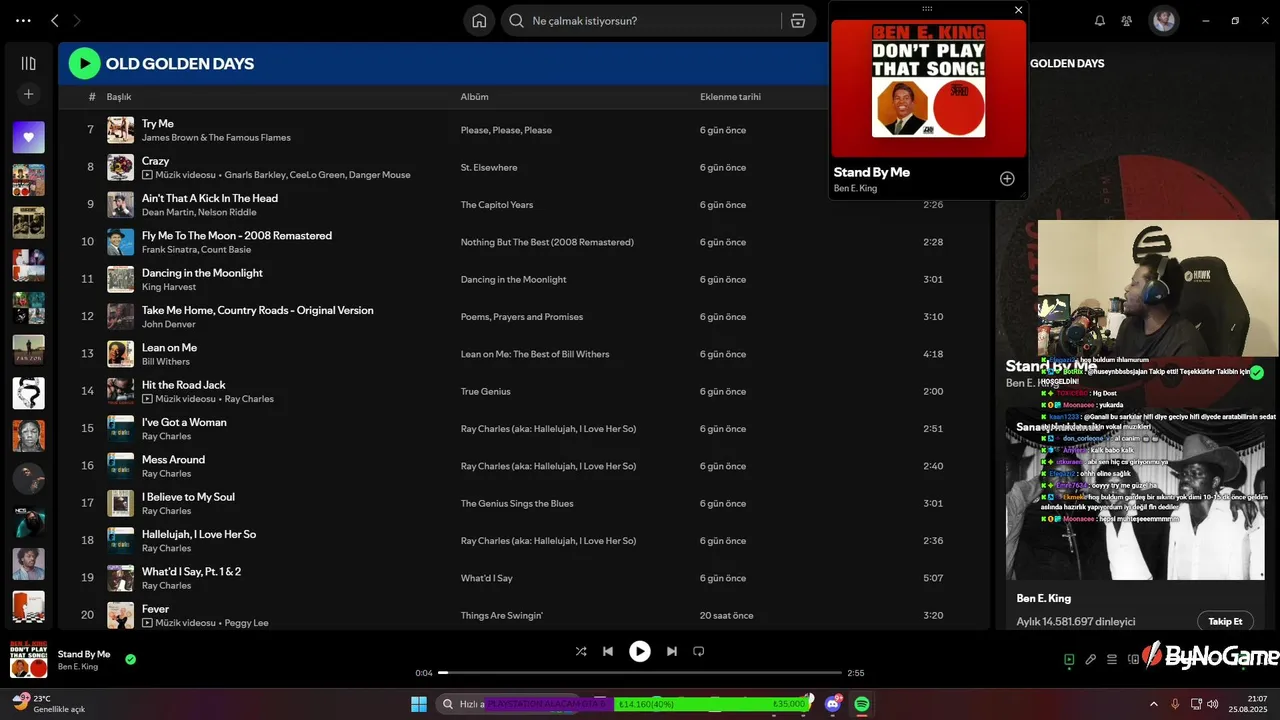Open album True Genius link
1280x720 pixels.
(485, 392)
